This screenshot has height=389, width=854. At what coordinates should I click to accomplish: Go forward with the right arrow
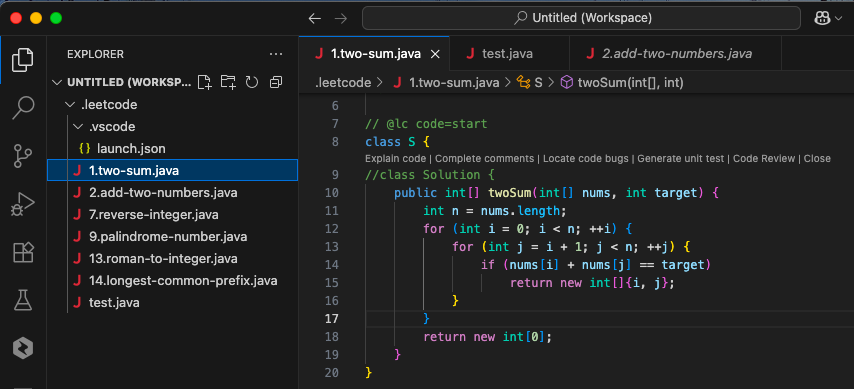(341, 19)
